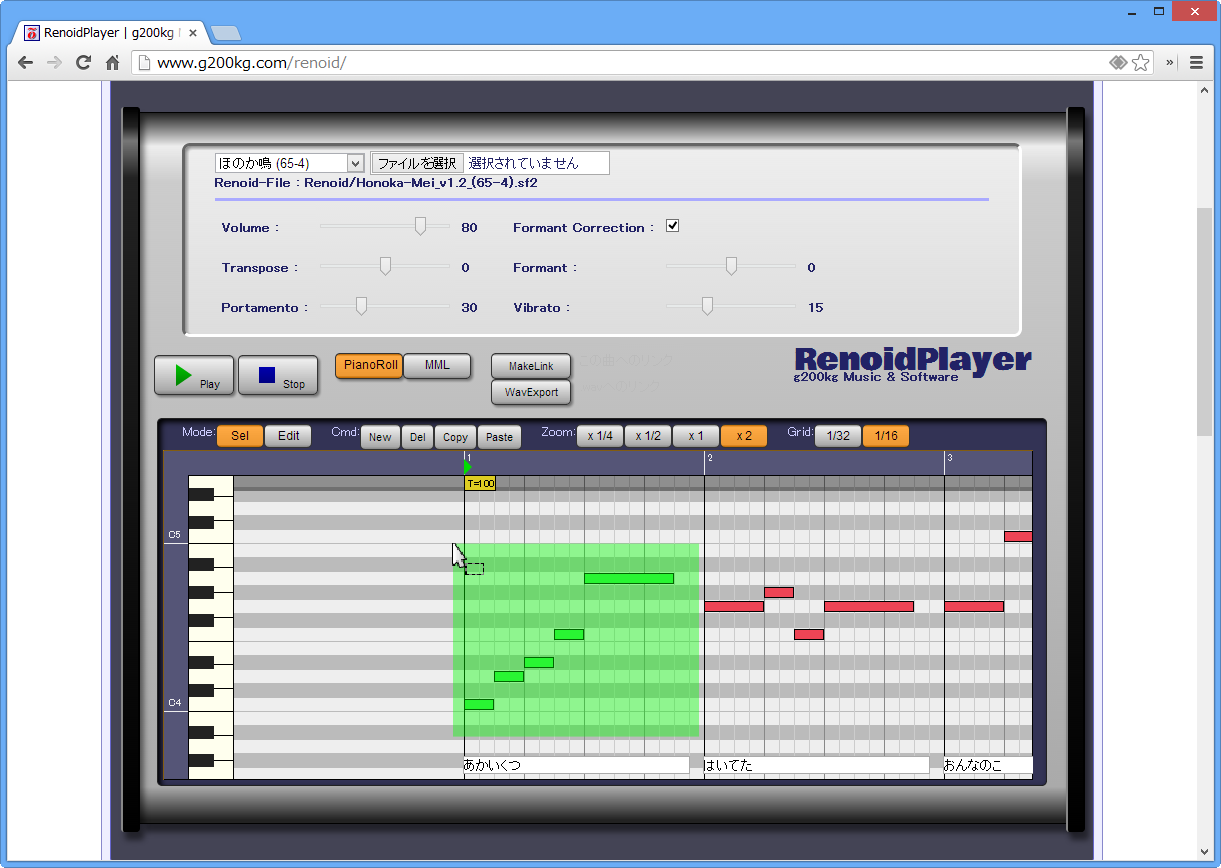Click the Portamento slider handle
The width and height of the screenshot is (1221, 868).
point(361,306)
